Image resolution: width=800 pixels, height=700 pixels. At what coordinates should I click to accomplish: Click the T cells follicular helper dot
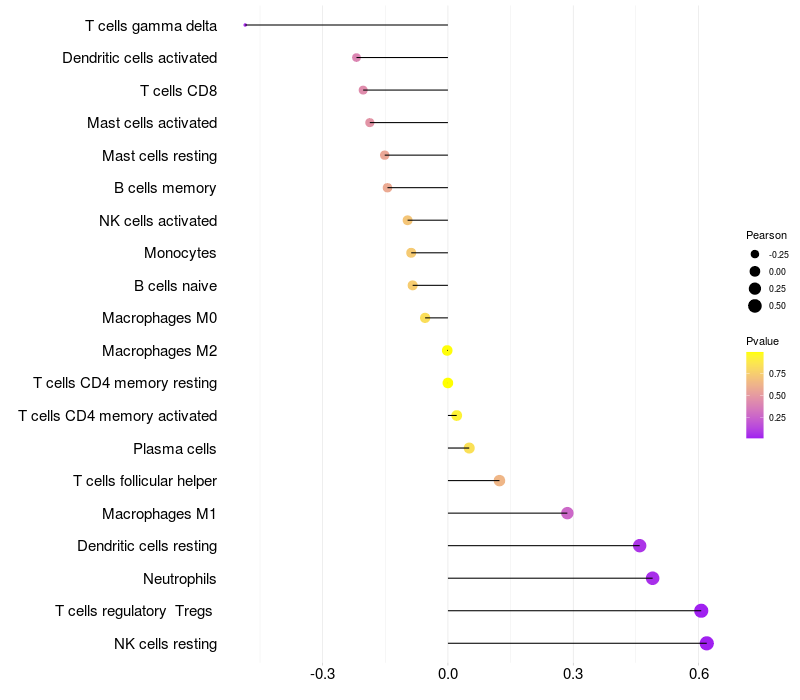coord(499,481)
